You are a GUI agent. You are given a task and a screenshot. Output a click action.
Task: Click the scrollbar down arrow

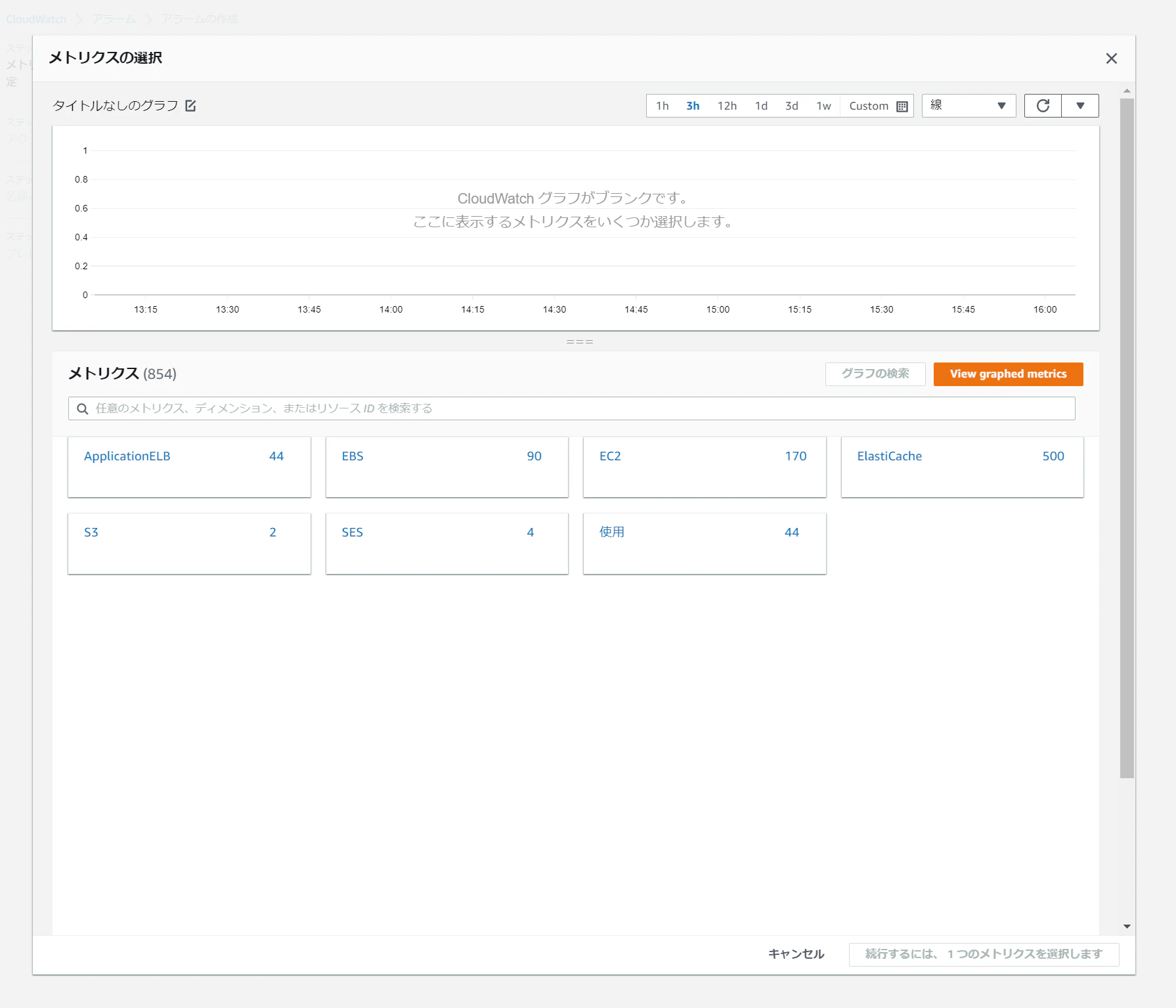1127,927
